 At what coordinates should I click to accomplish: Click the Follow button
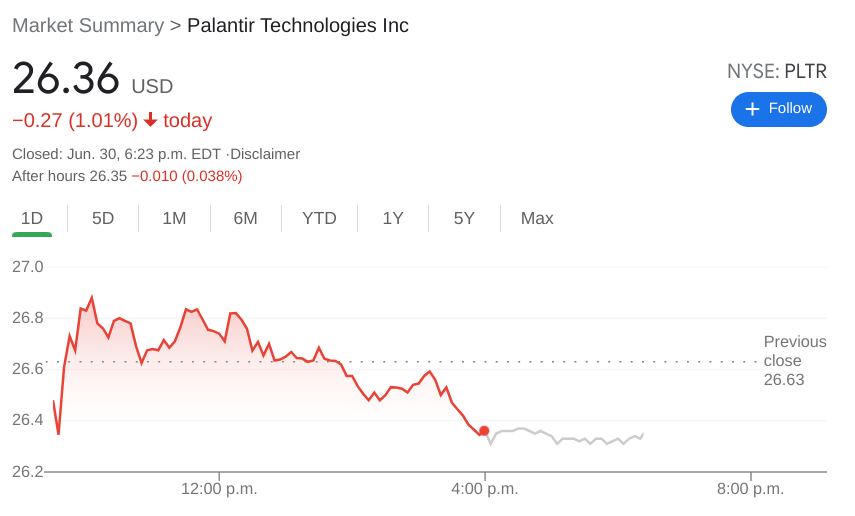tap(778, 109)
